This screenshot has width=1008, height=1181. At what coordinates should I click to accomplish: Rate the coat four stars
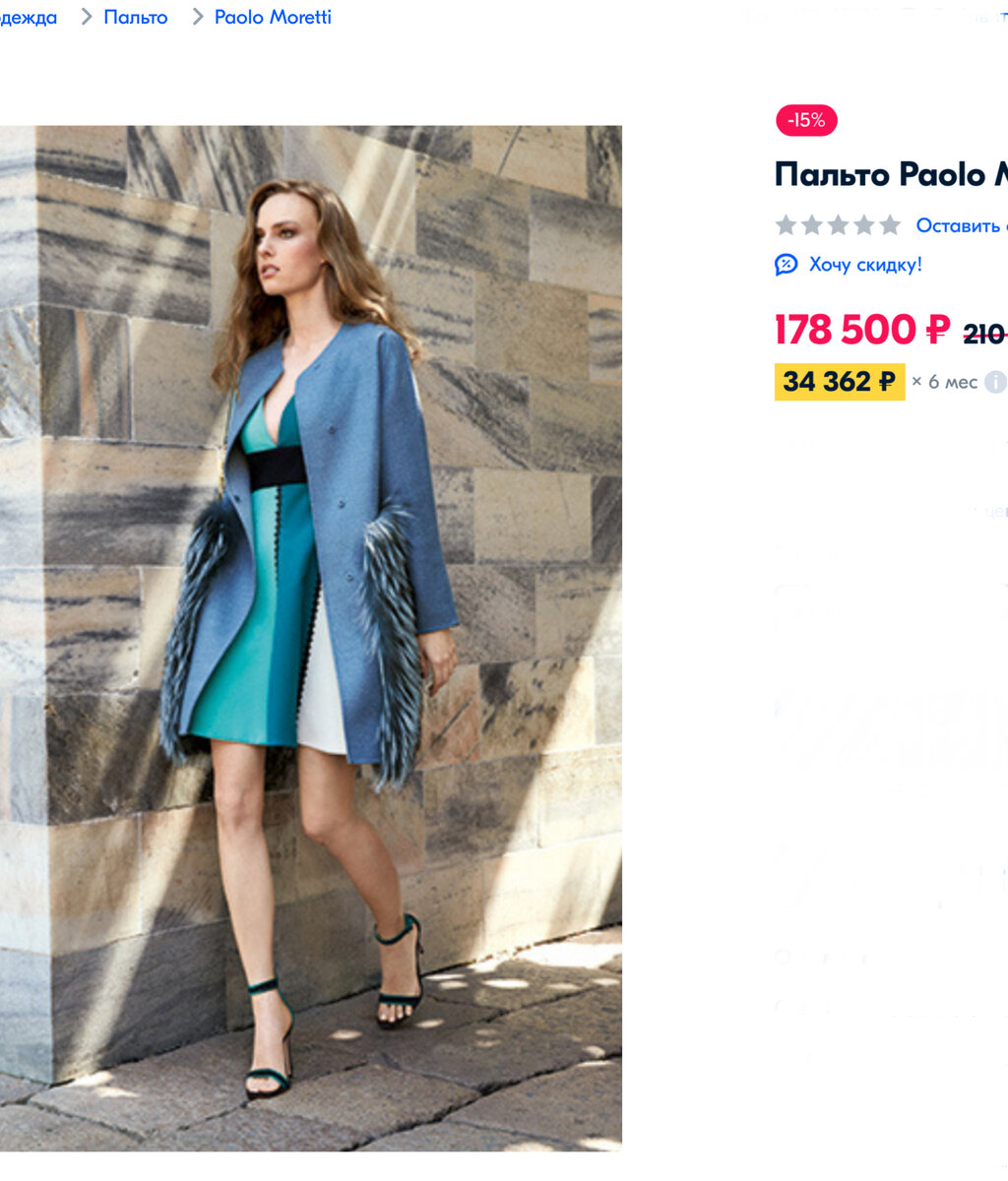click(864, 225)
